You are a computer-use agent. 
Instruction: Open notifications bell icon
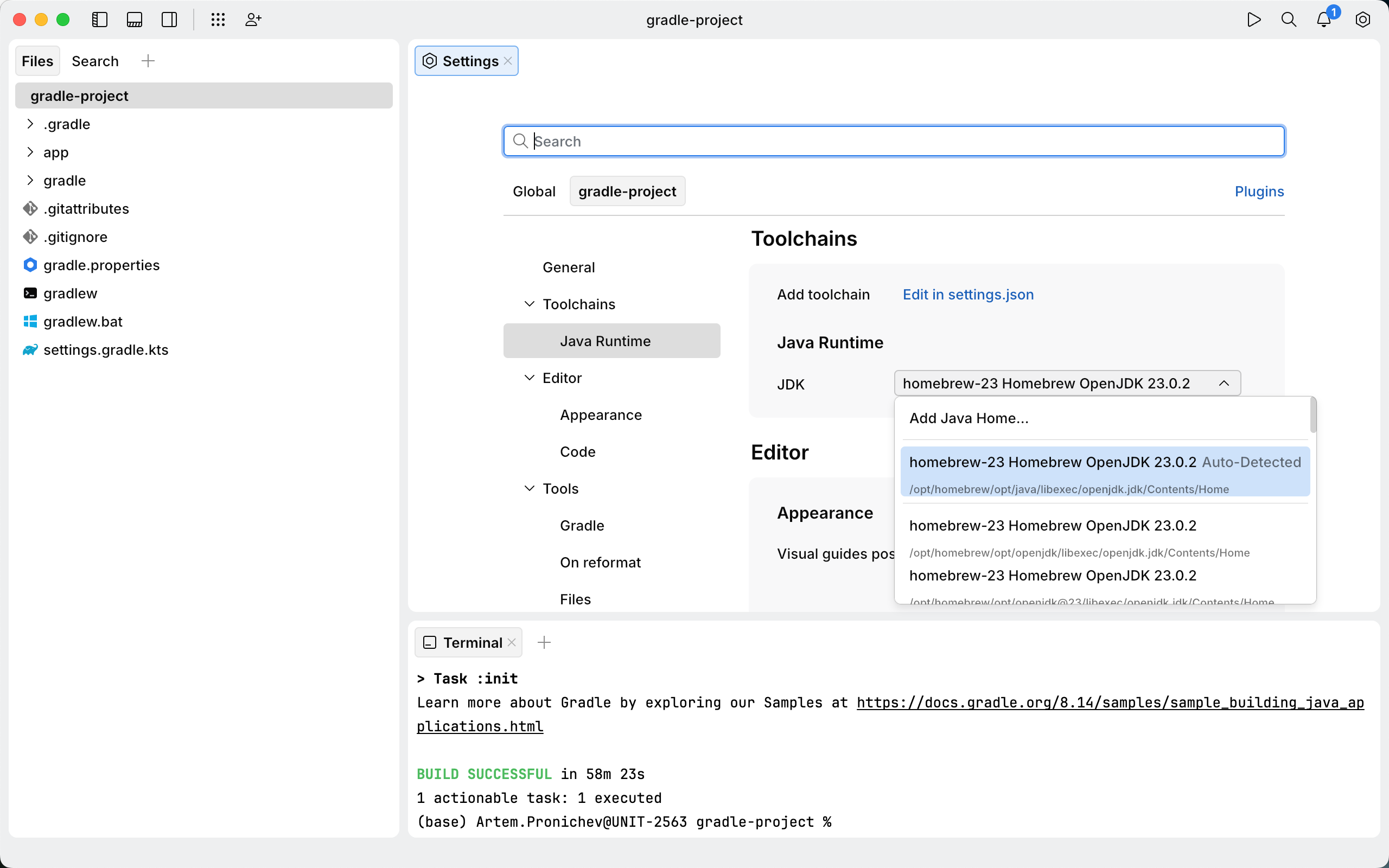point(1323,20)
